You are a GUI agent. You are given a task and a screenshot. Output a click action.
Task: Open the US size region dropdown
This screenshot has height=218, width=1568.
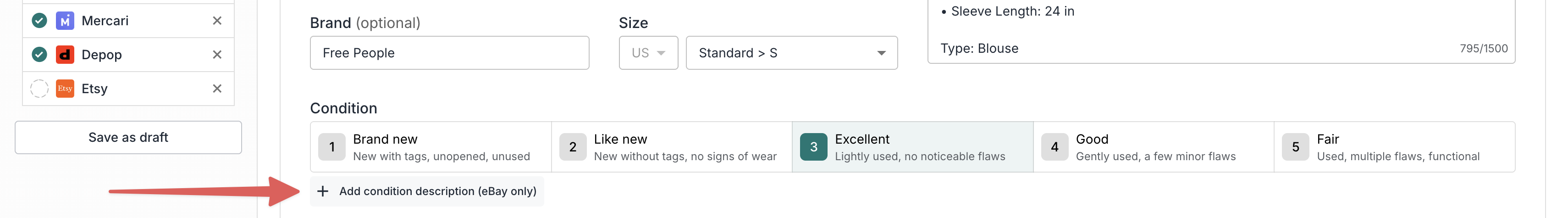coord(648,53)
